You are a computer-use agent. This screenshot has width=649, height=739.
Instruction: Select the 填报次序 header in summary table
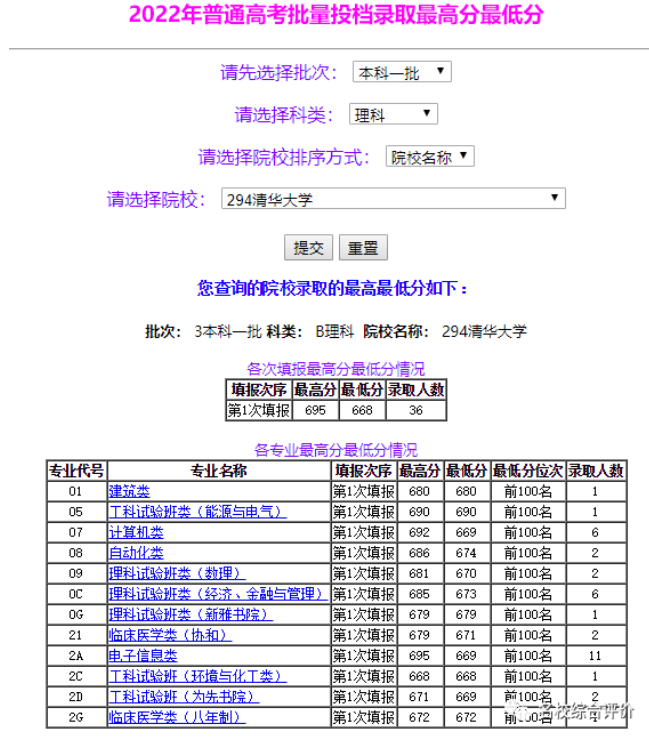[x=259, y=390]
